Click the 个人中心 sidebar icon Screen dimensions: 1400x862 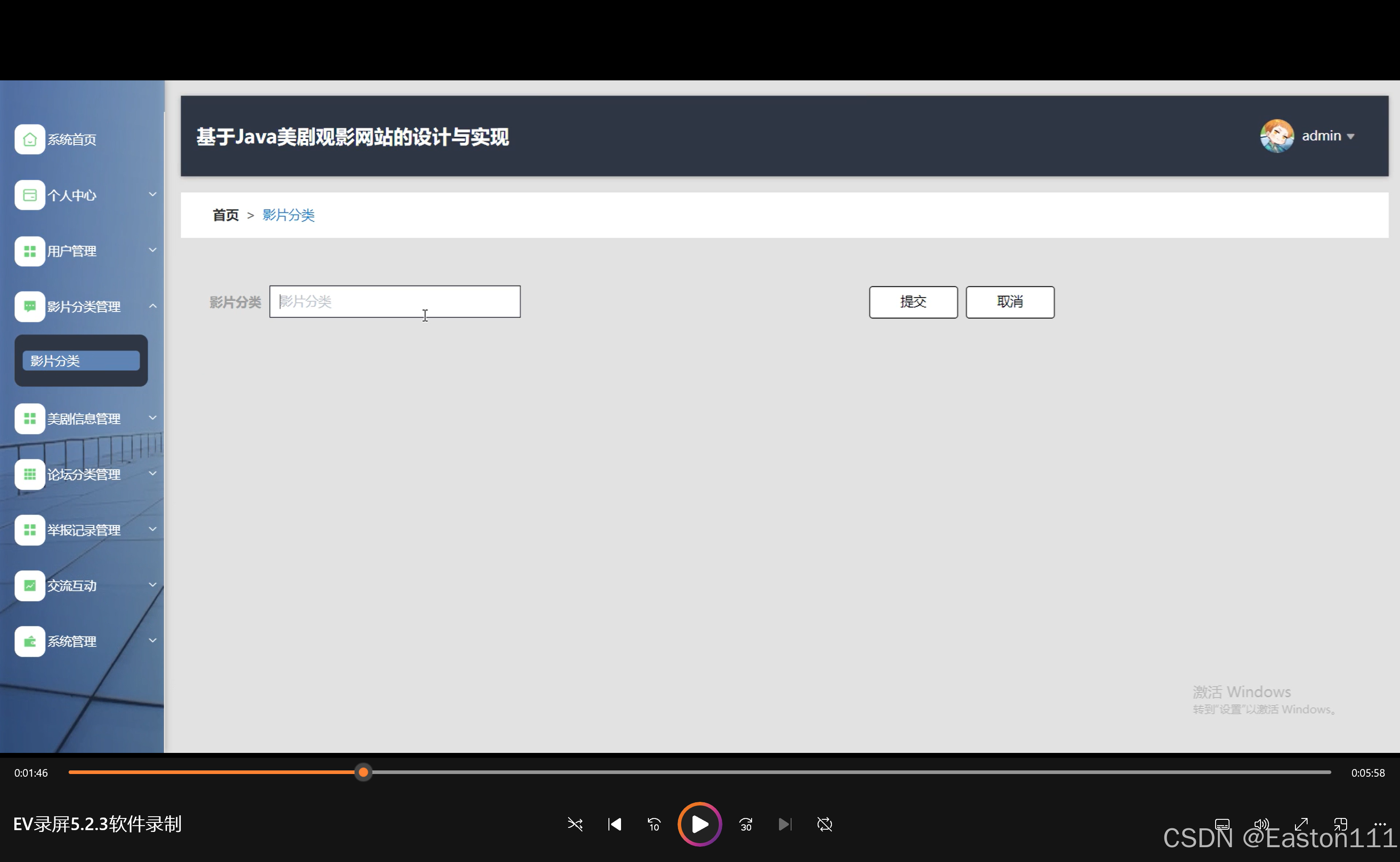[x=30, y=194]
